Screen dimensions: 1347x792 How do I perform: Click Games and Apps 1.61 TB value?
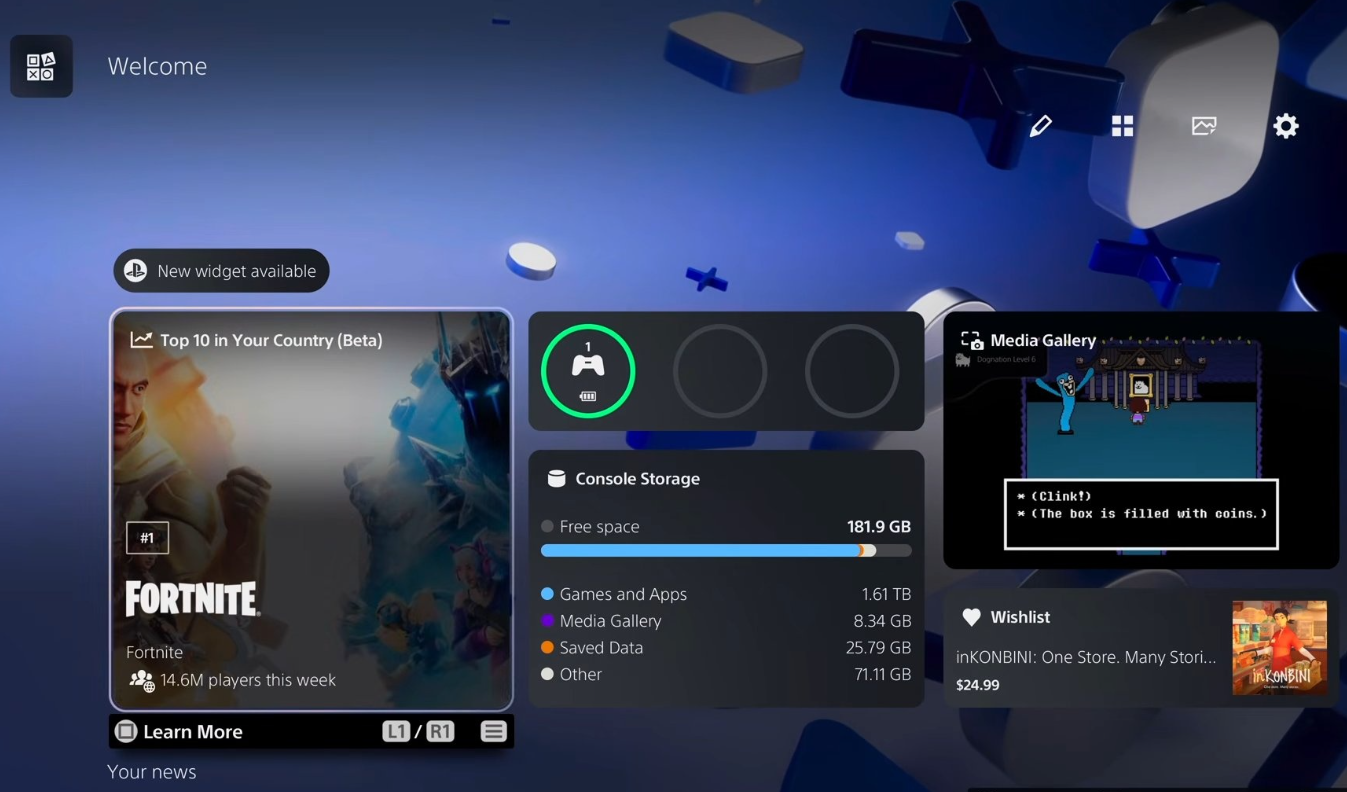(x=886, y=594)
